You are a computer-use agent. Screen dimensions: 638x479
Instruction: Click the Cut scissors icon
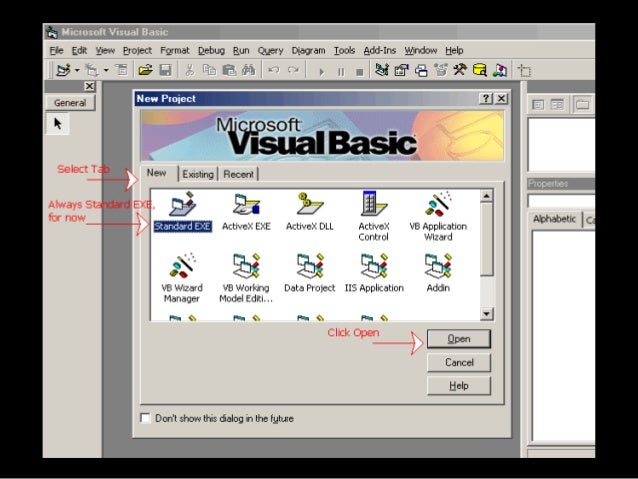[189, 70]
